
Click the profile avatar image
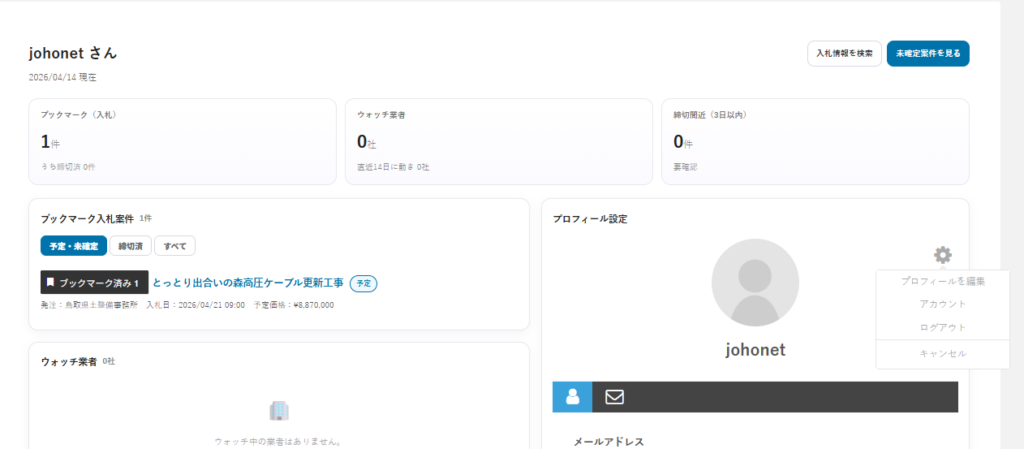click(755, 283)
